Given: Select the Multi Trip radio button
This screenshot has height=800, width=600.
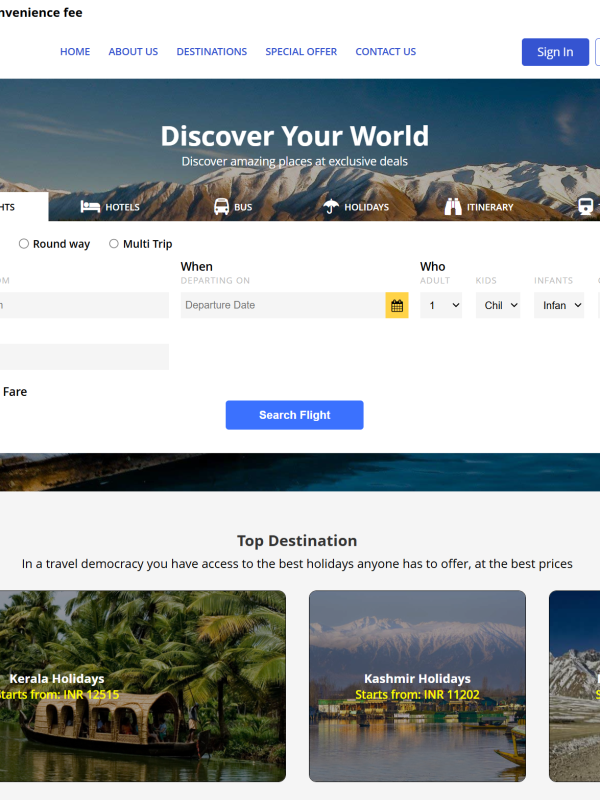Looking at the screenshot, I should point(114,244).
